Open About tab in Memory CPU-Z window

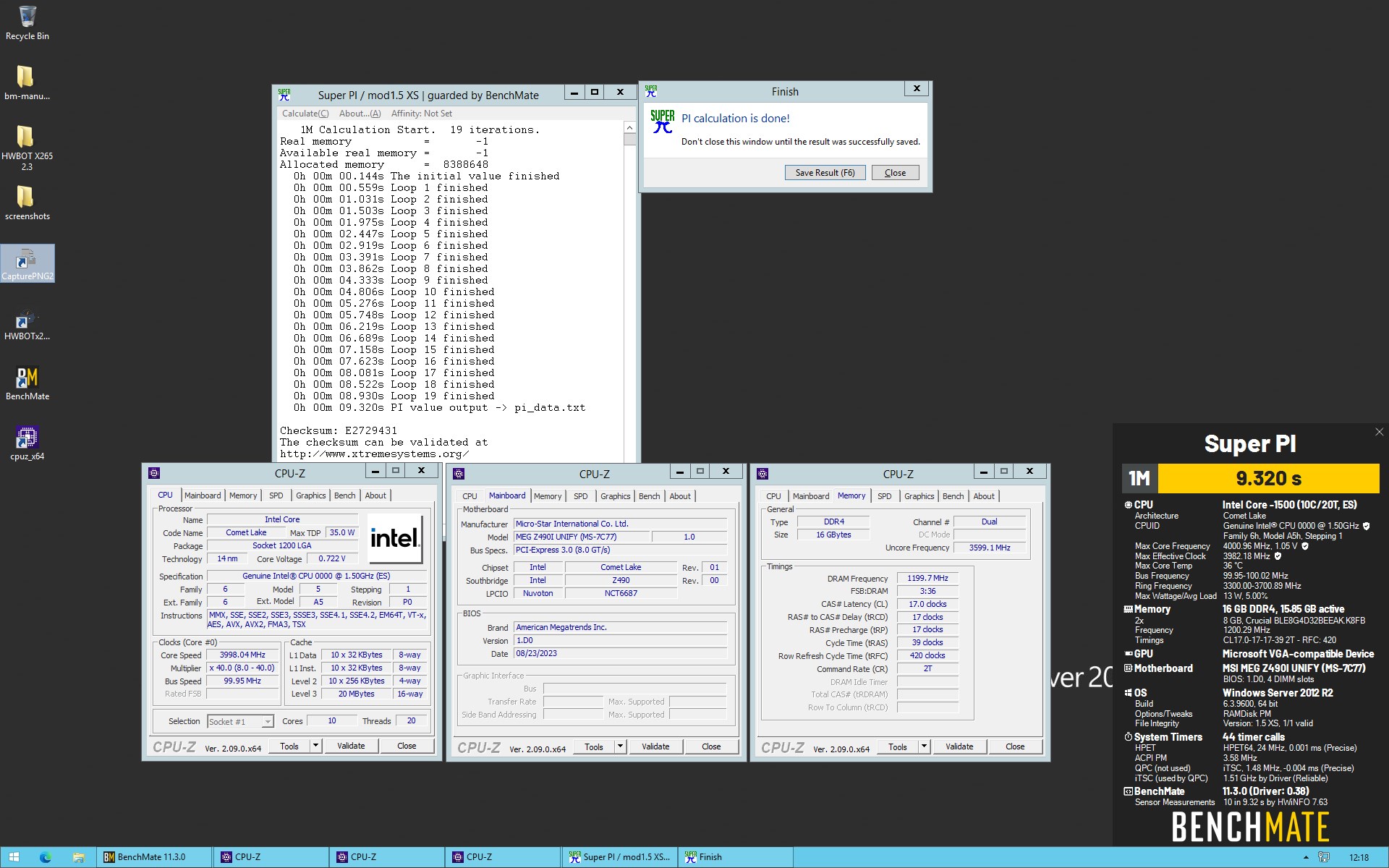click(984, 496)
